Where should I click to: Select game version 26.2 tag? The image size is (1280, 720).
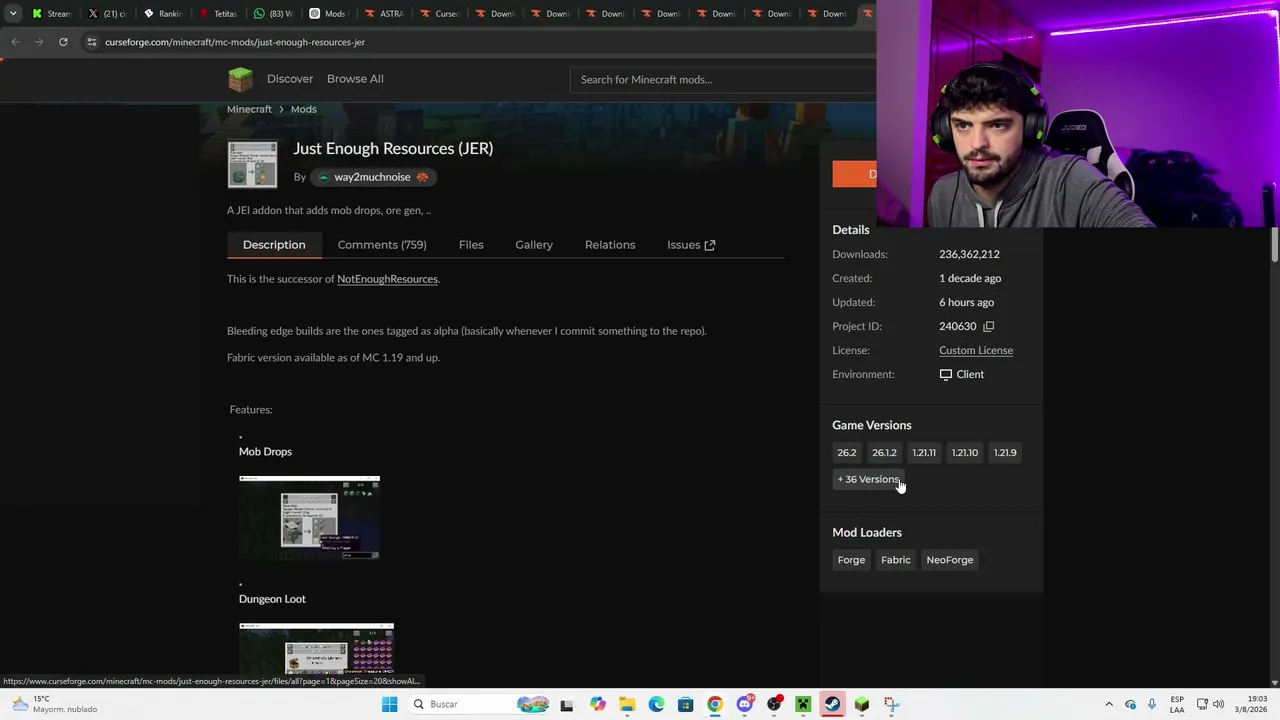pos(847,453)
